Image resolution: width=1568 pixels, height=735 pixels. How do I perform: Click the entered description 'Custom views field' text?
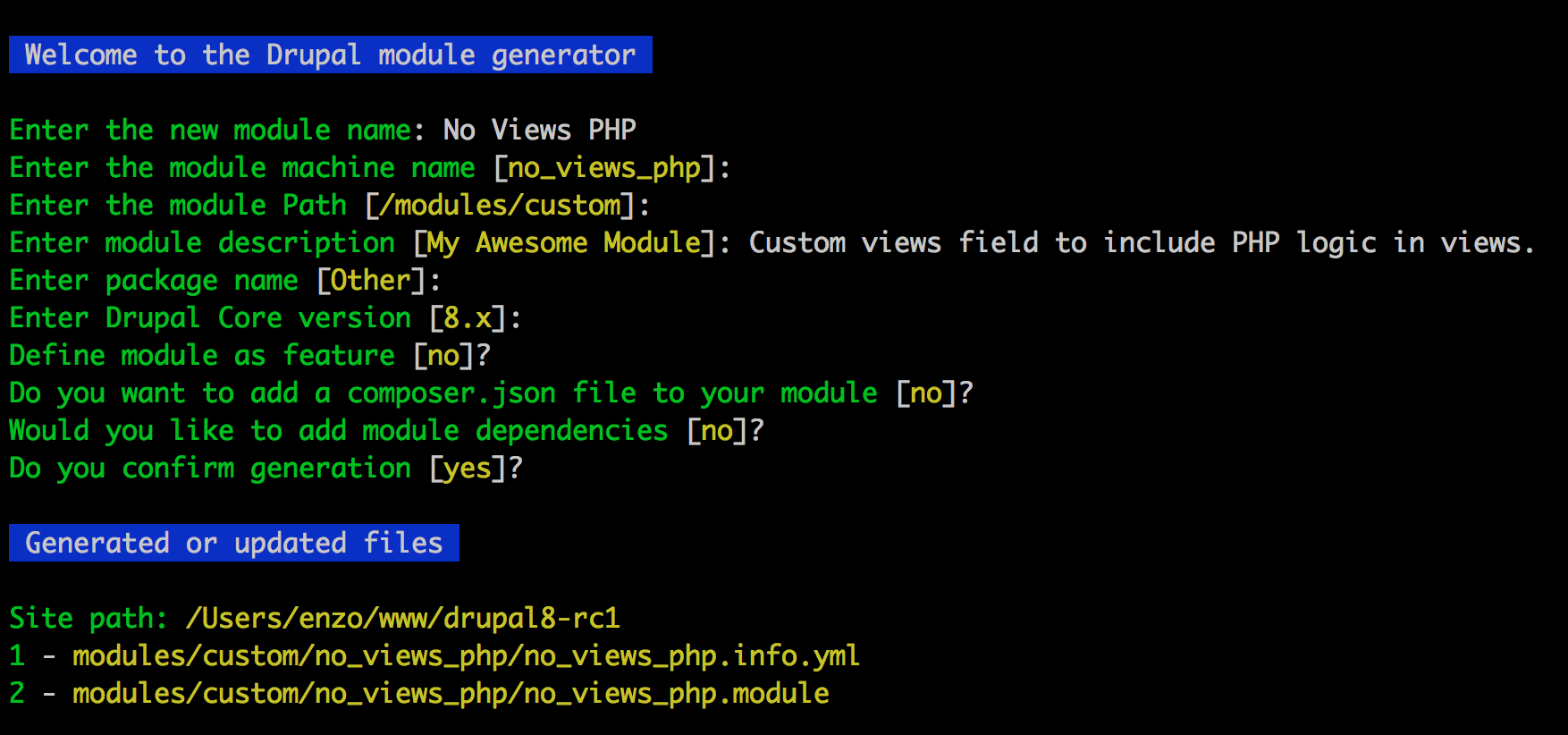click(894, 243)
